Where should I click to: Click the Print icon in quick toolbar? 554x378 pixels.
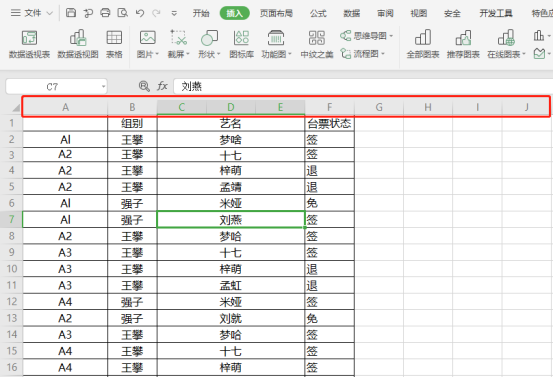pyautogui.click(x=105, y=13)
